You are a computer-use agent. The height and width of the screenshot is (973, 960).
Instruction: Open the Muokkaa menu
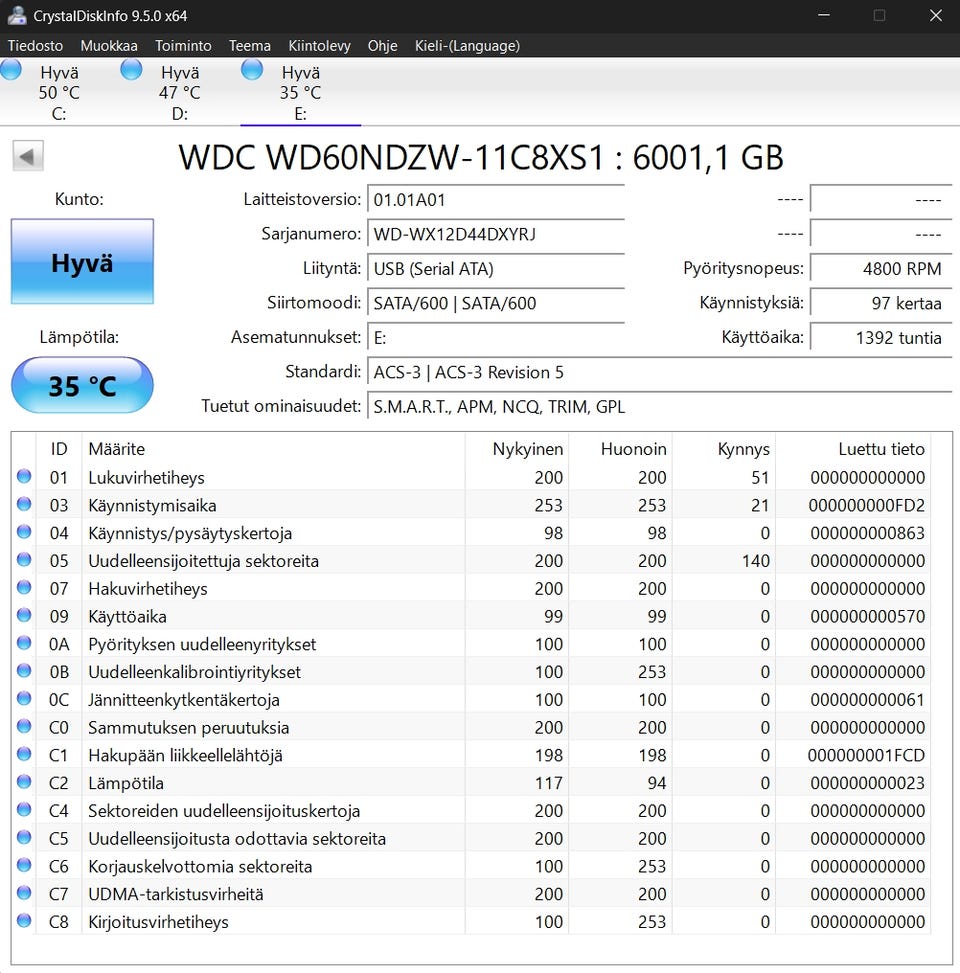click(x=109, y=46)
